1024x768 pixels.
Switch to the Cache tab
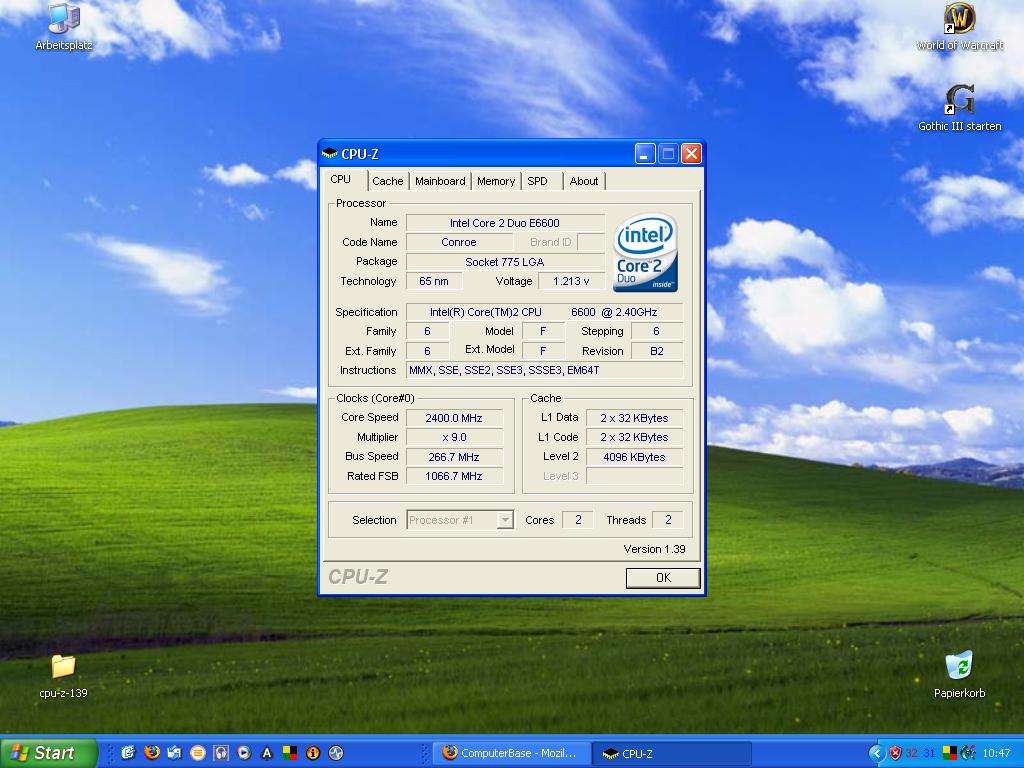pyautogui.click(x=388, y=181)
